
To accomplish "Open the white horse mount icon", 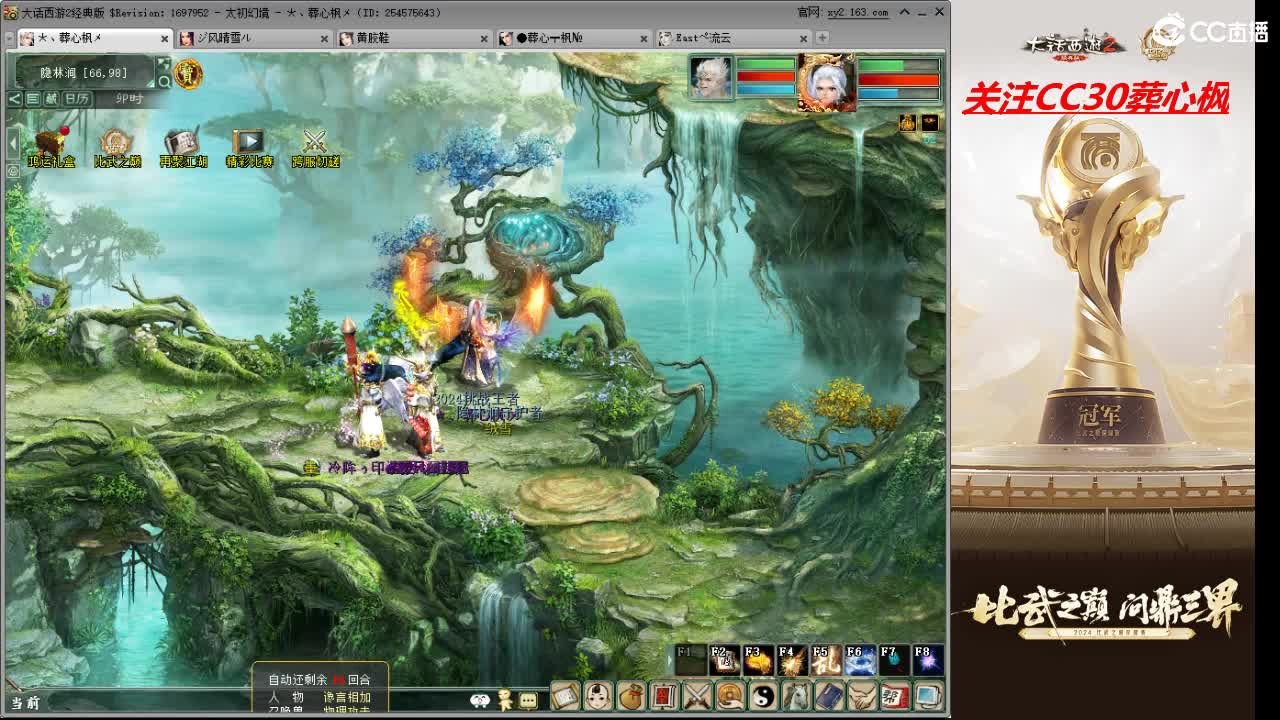I will coord(796,695).
